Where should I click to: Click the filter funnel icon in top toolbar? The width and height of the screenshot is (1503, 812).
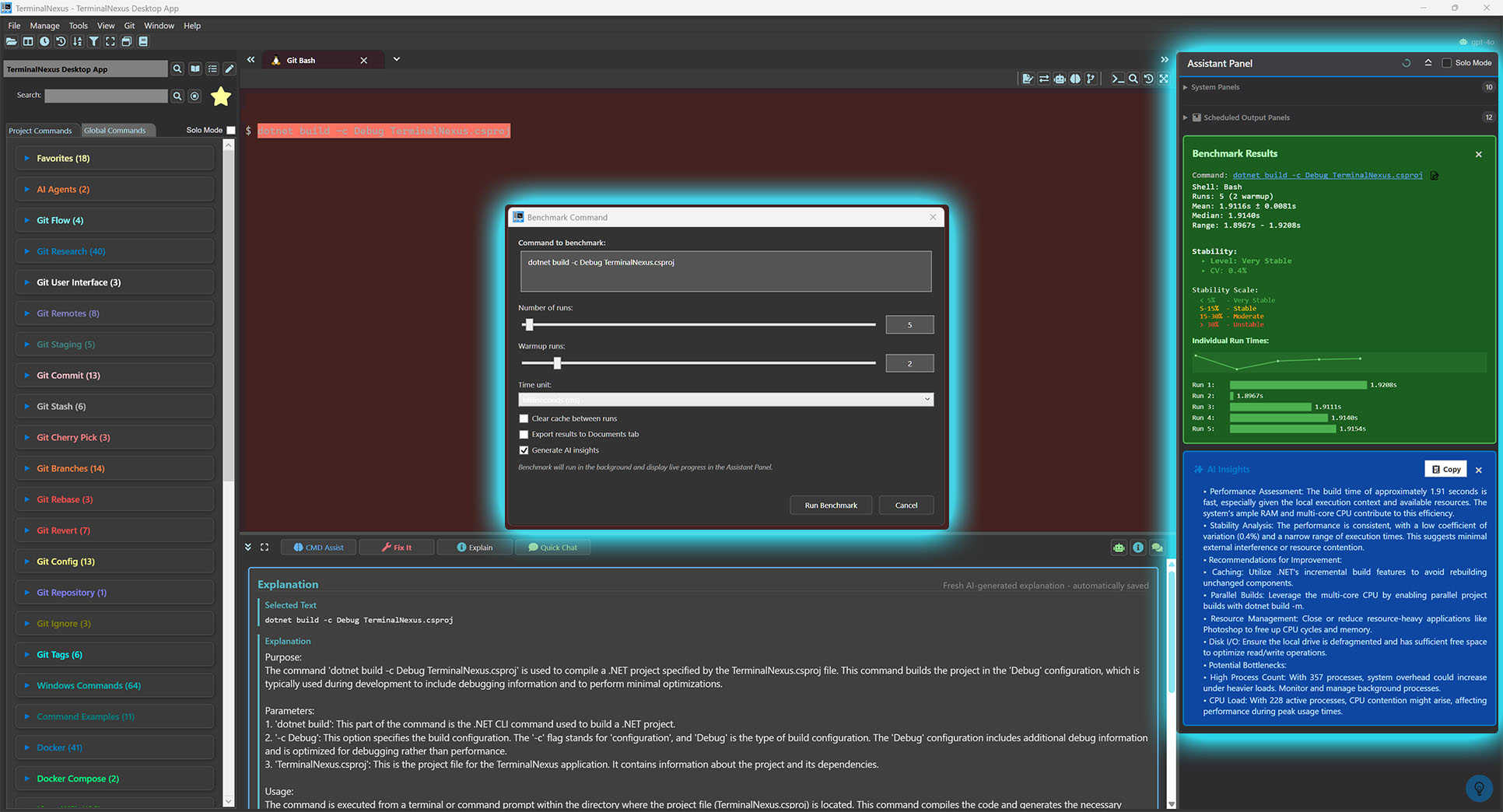pos(93,41)
